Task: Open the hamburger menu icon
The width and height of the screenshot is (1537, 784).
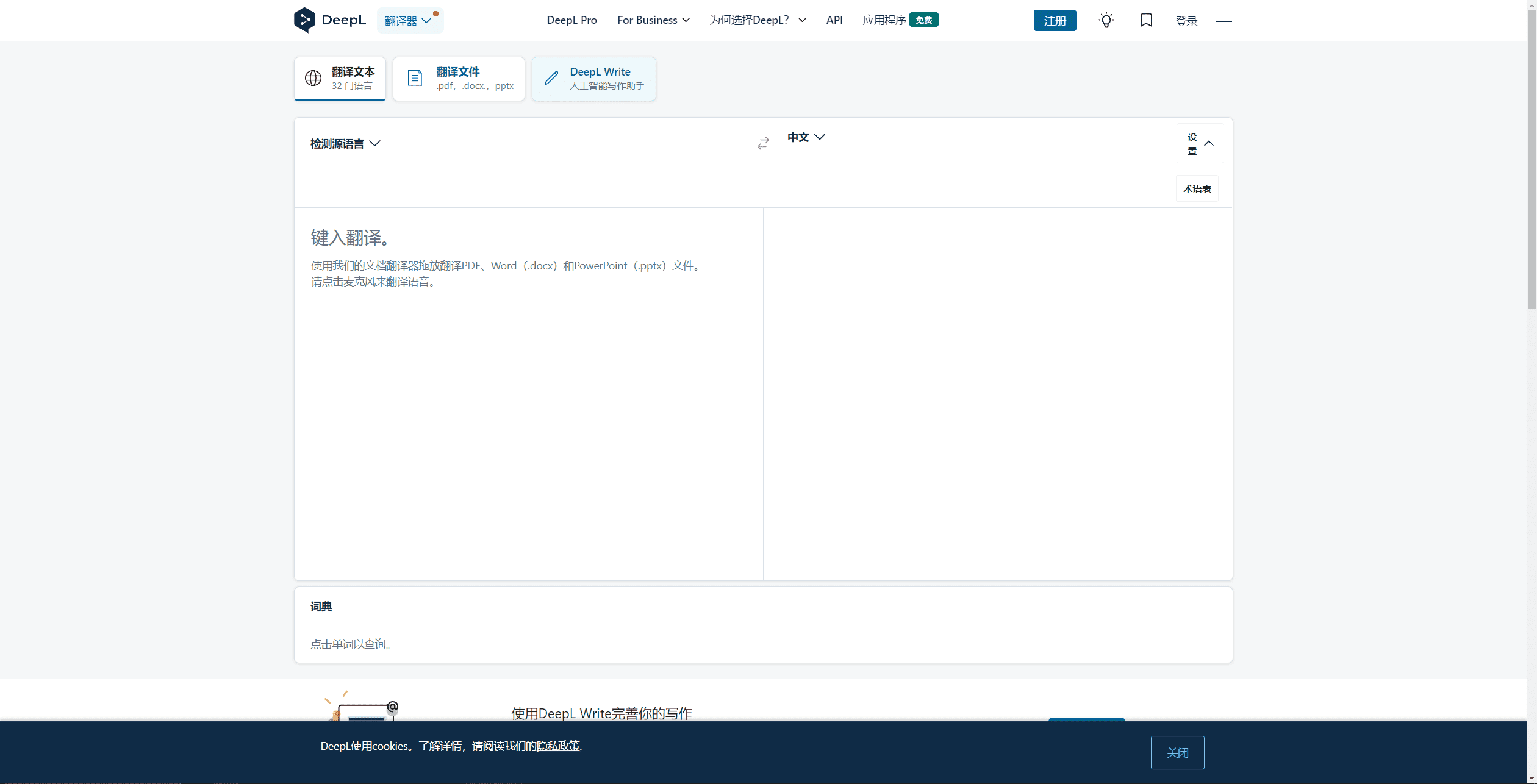Action: 1224,21
